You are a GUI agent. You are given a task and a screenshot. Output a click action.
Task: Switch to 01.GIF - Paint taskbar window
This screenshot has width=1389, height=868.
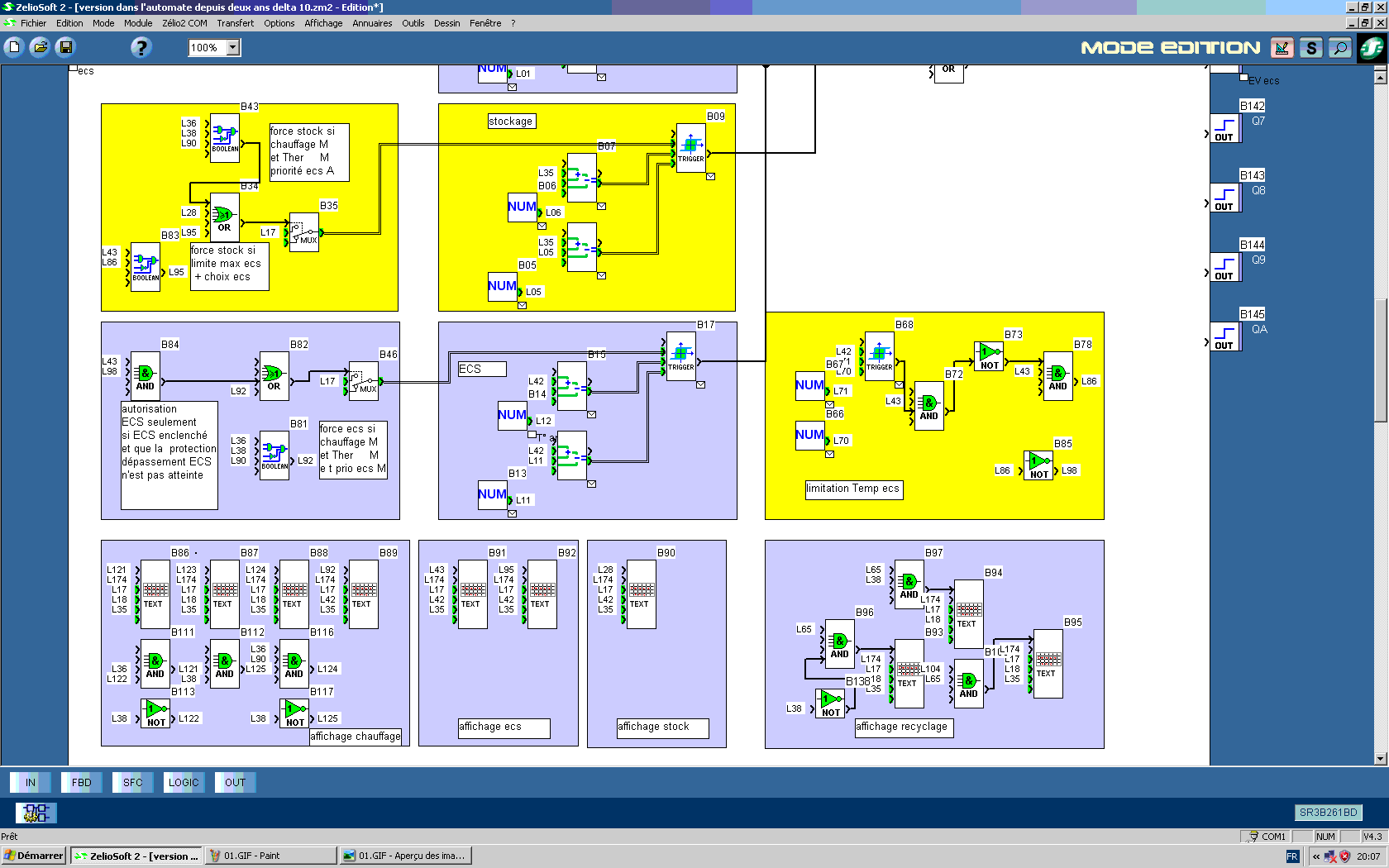tap(270, 856)
